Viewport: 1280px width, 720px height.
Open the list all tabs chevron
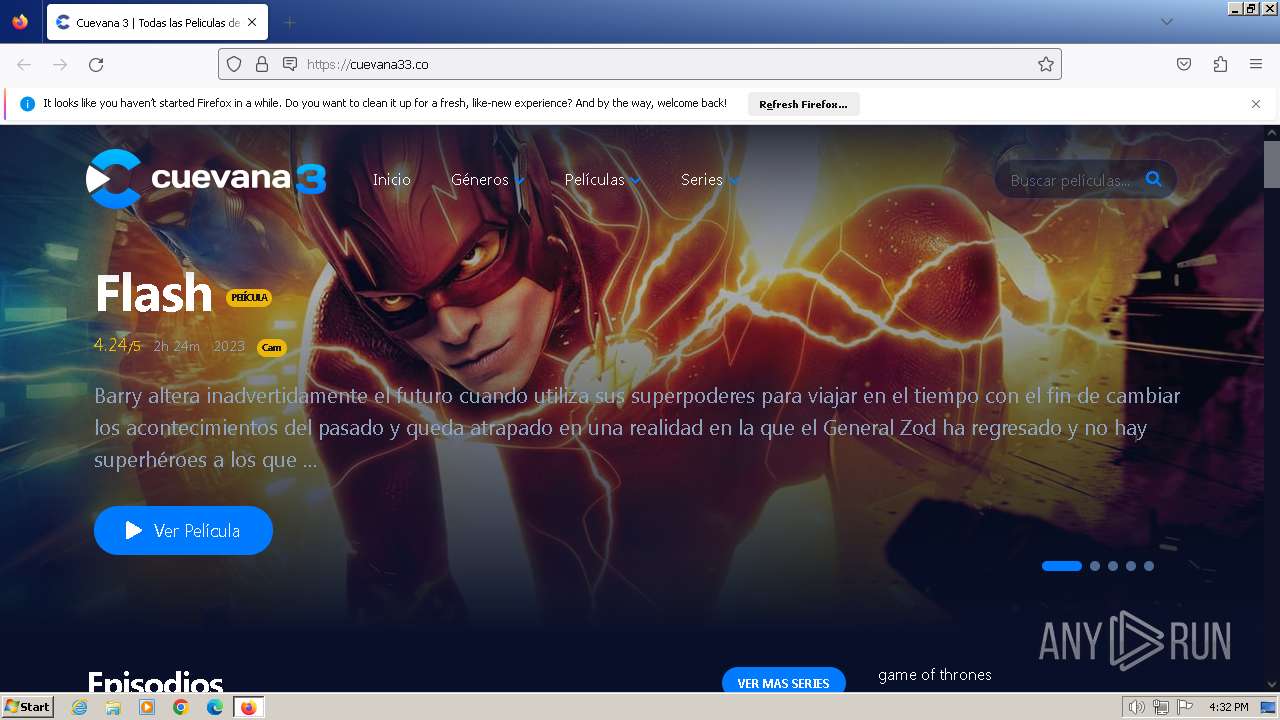point(1166,22)
